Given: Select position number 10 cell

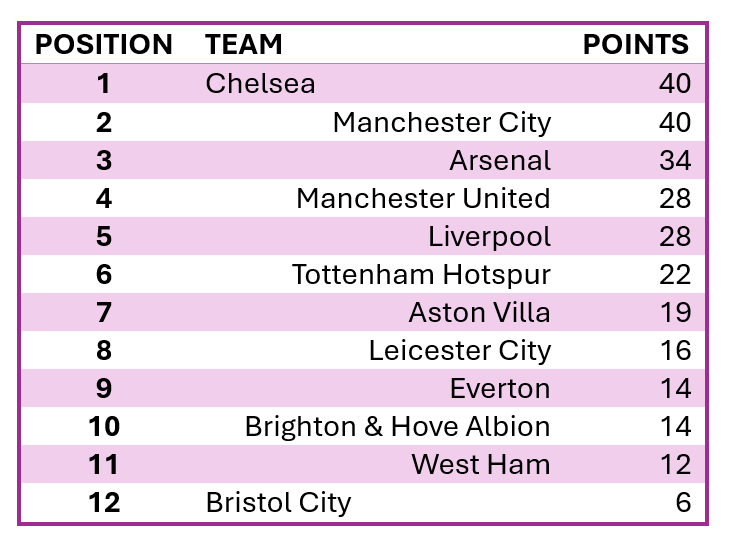Looking at the screenshot, I should coord(104,426).
